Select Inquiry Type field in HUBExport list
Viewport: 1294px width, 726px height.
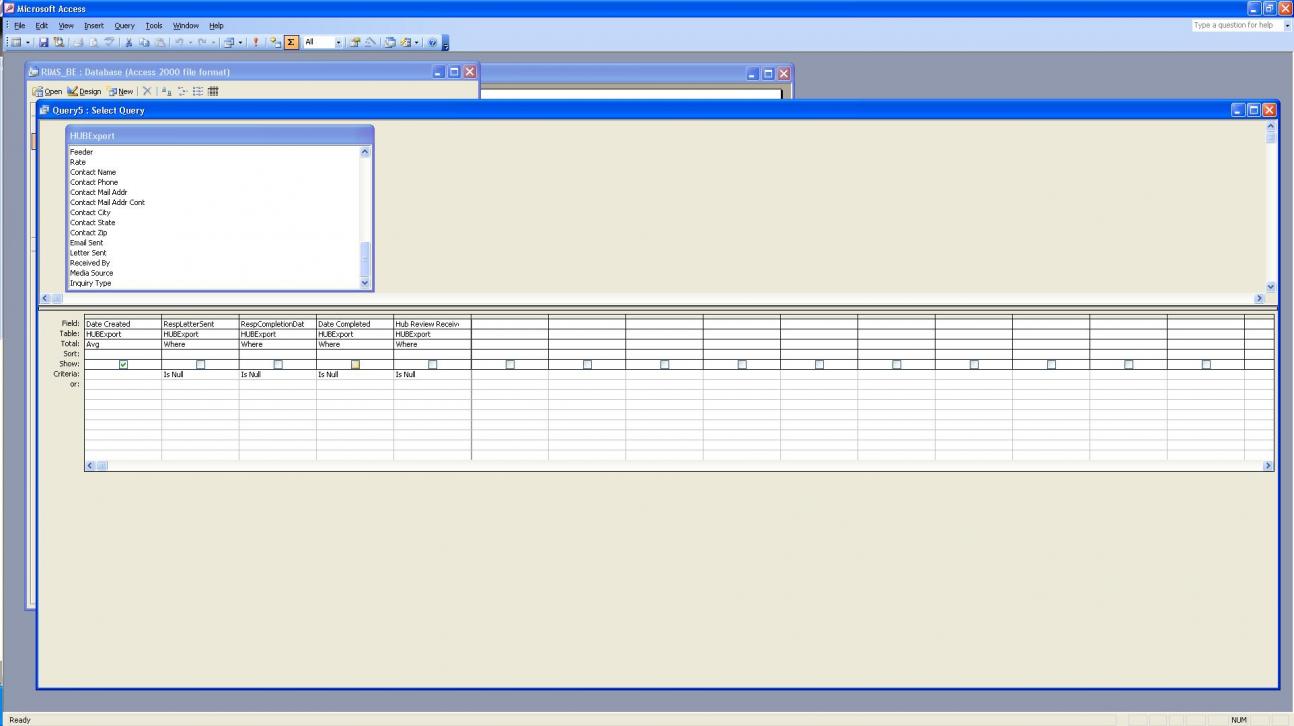point(90,283)
